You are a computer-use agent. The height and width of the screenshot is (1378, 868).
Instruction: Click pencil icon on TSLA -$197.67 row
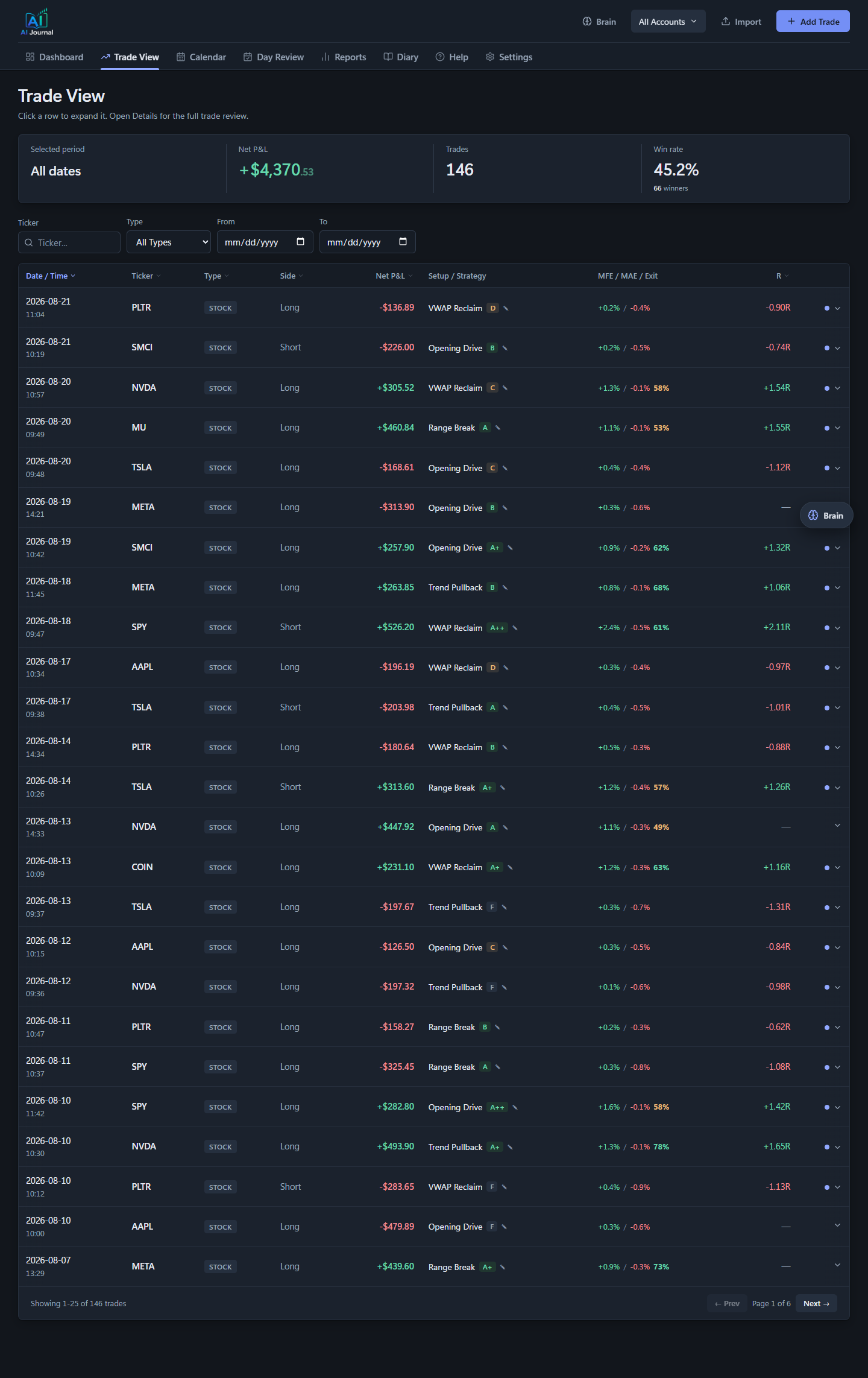[504, 907]
